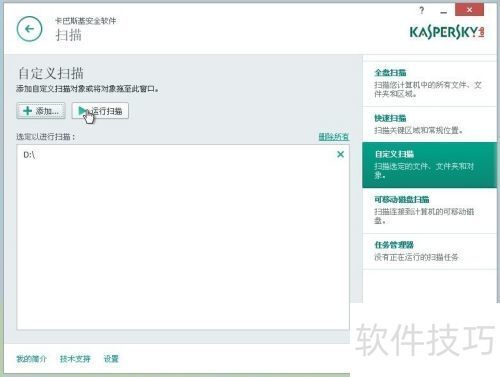Remove D:\ entry with the X icon
The width and height of the screenshot is (500, 377).
coord(340,154)
